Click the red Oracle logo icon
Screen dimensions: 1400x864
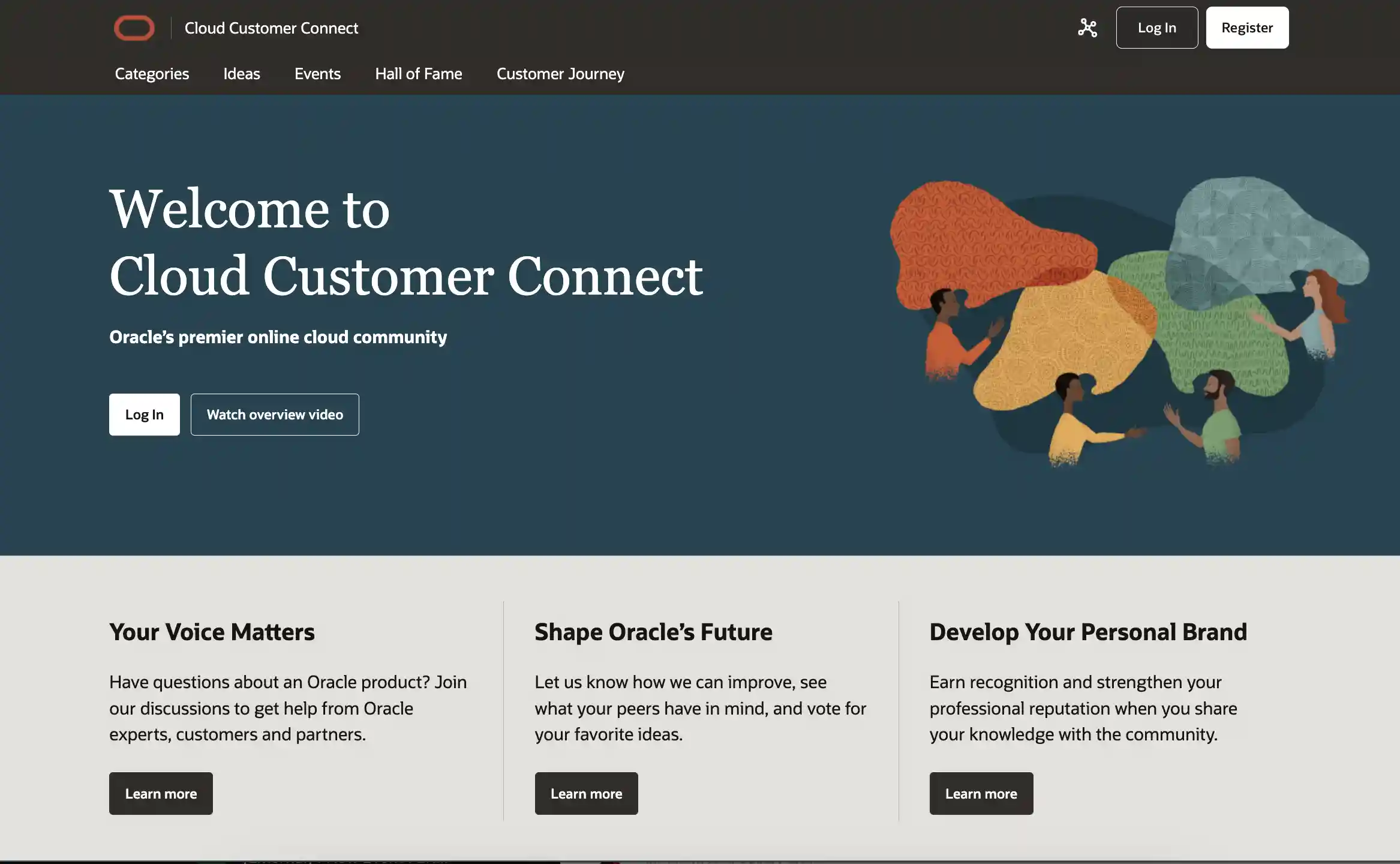click(x=134, y=28)
